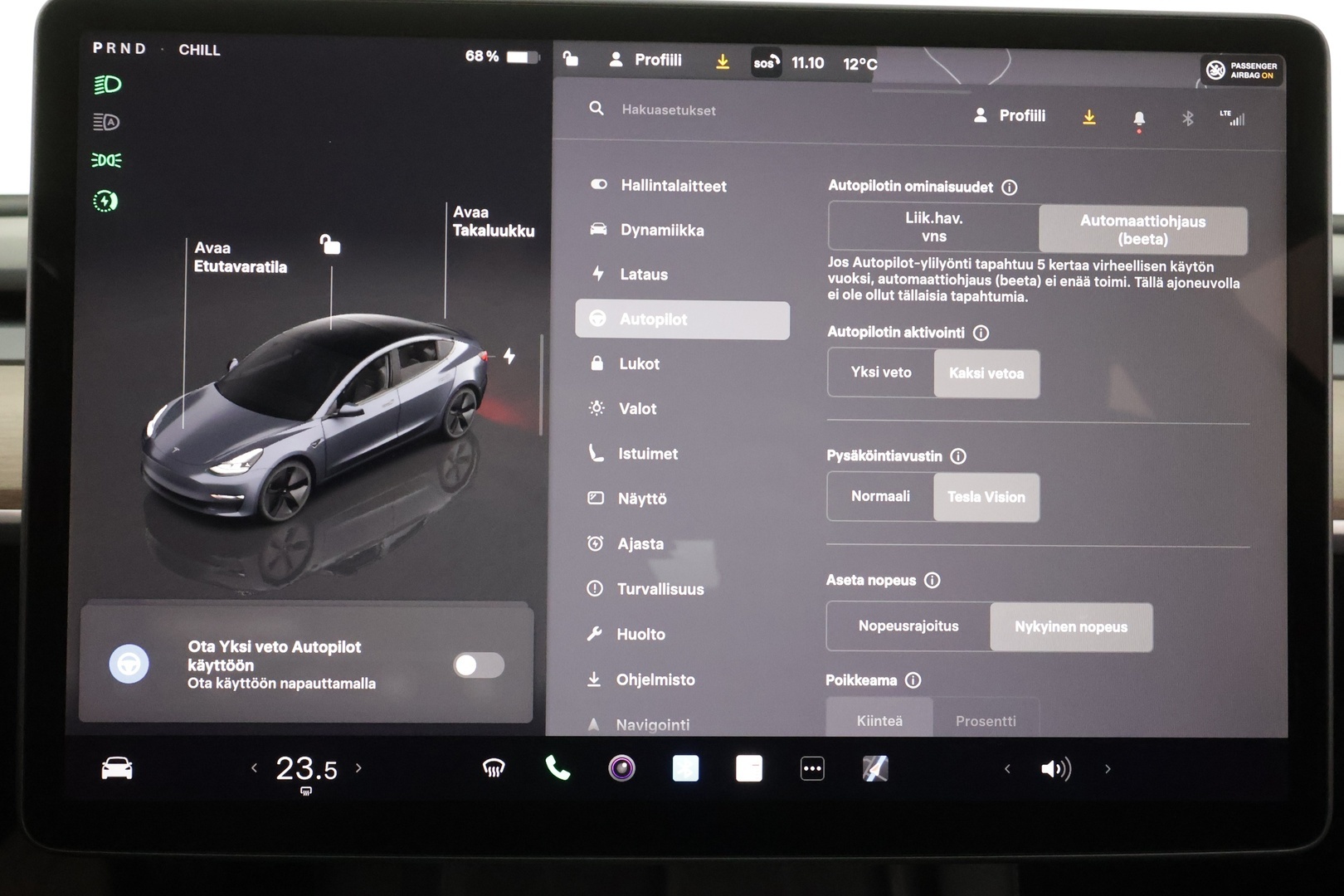Select Automaattiohjaus (beeta) option
Image resolution: width=1344 pixels, height=896 pixels.
[1142, 230]
